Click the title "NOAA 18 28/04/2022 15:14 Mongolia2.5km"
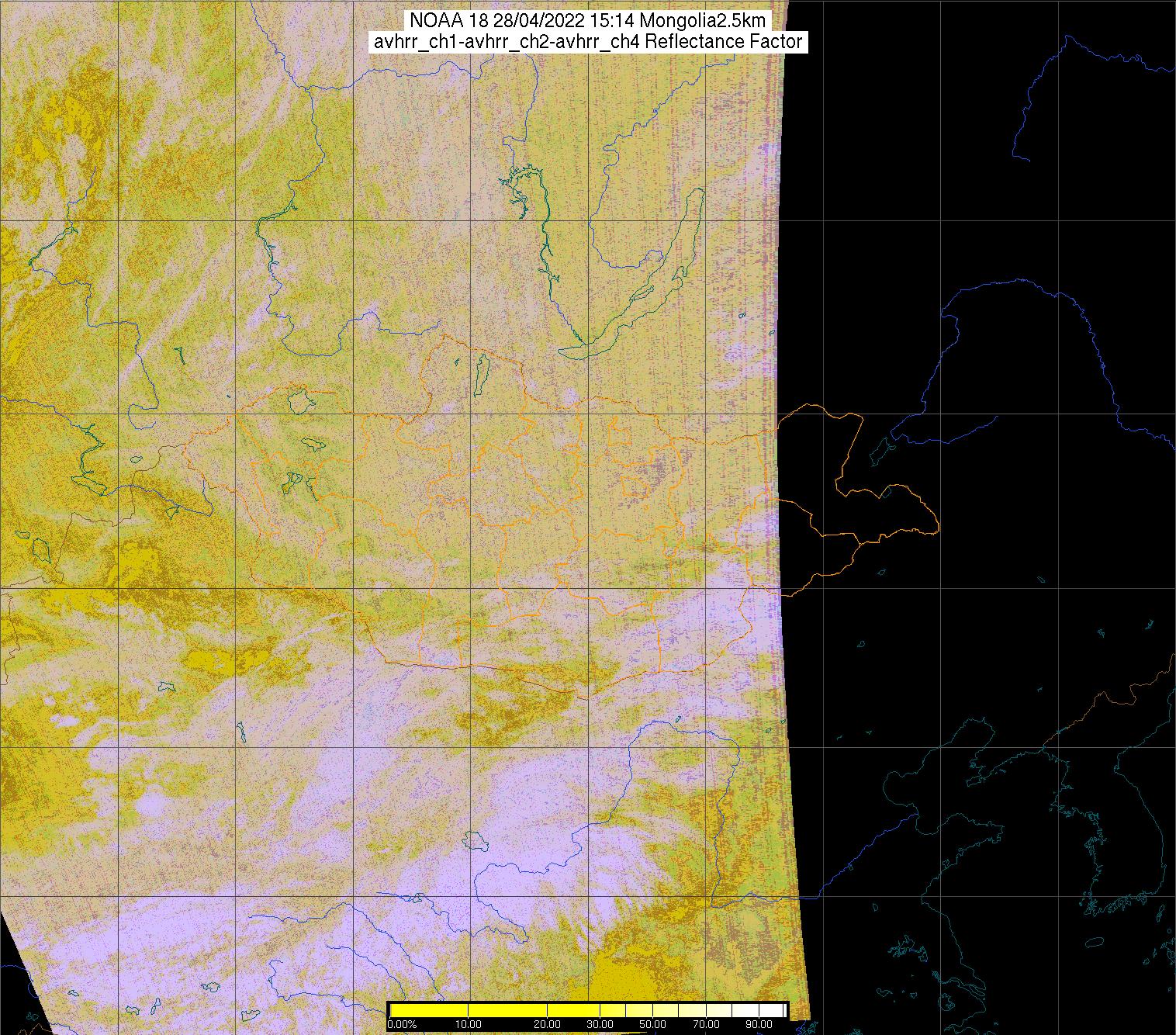The image size is (1176, 1035). coord(588,21)
